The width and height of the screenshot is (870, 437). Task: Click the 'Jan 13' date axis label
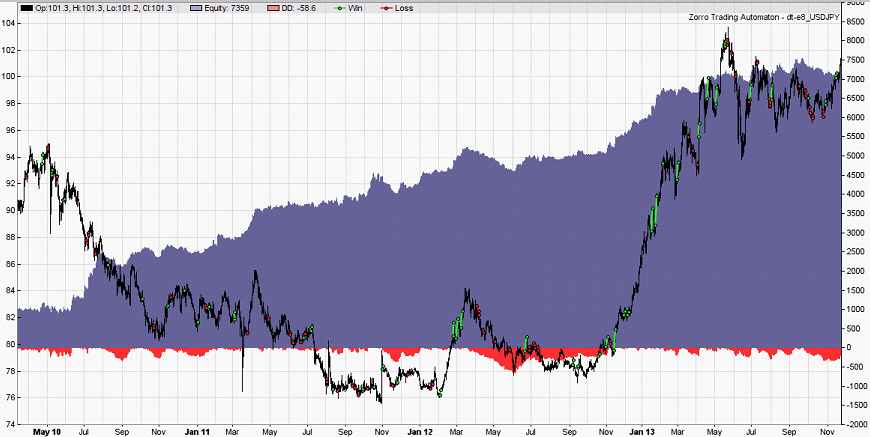point(643,430)
